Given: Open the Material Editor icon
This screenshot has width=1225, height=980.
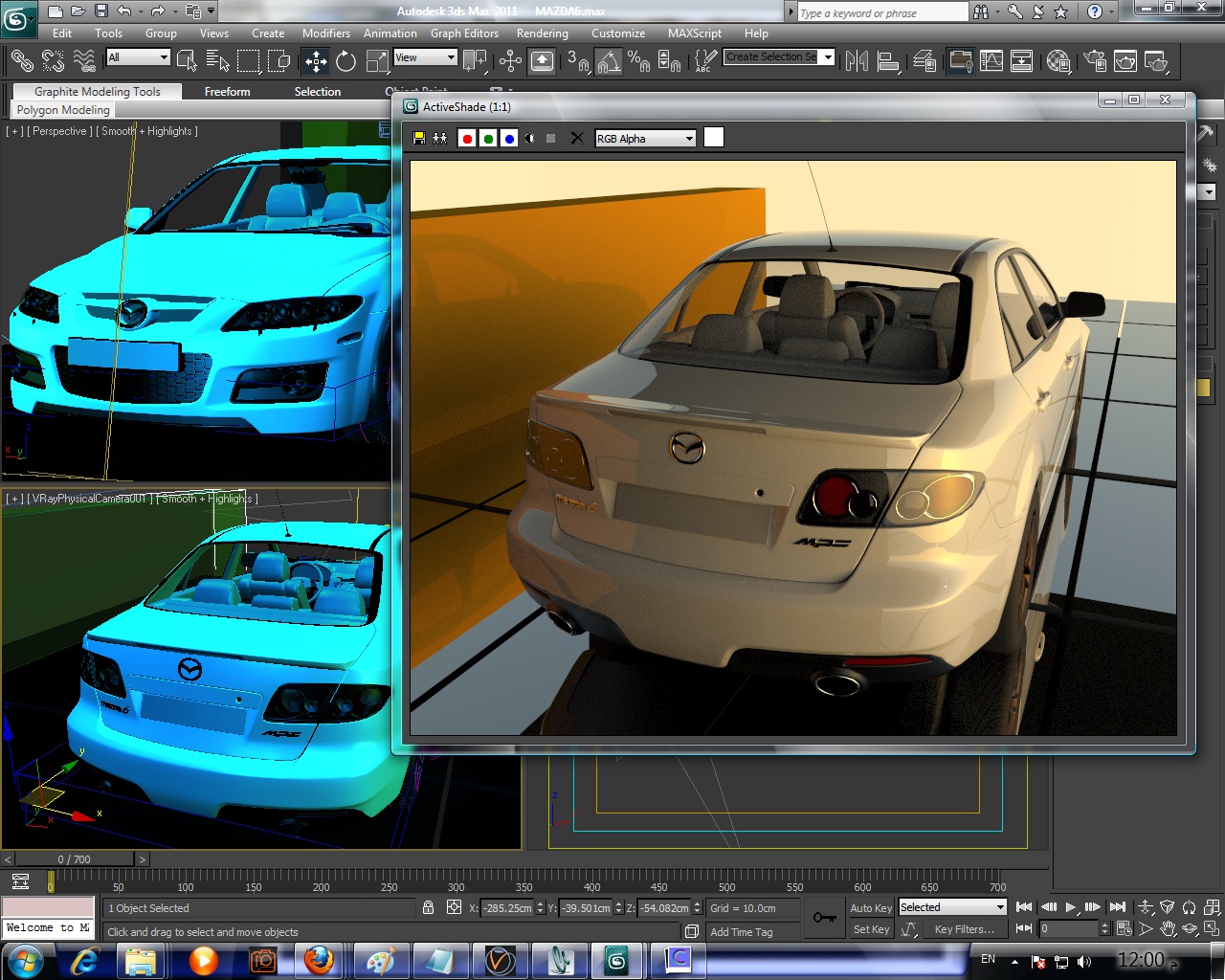Looking at the screenshot, I should click(x=1058, y=61).
